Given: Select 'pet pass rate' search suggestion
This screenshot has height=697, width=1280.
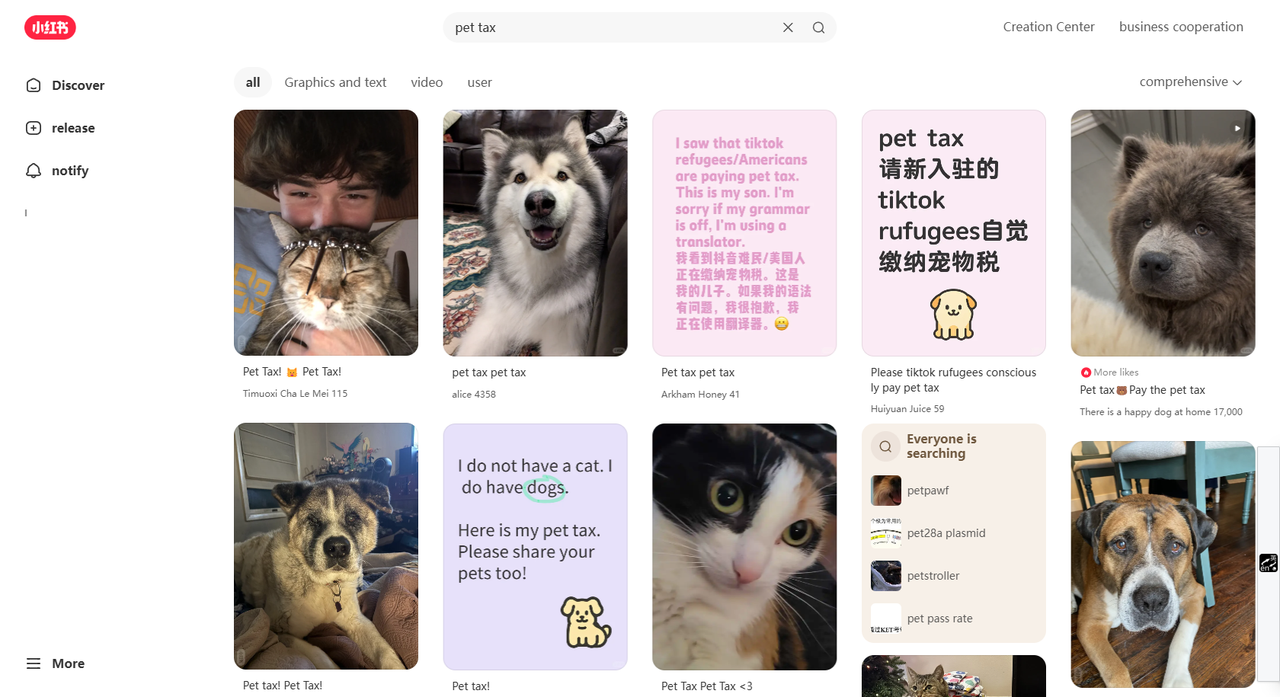Looking at the screenshot, I should (939, 619).
